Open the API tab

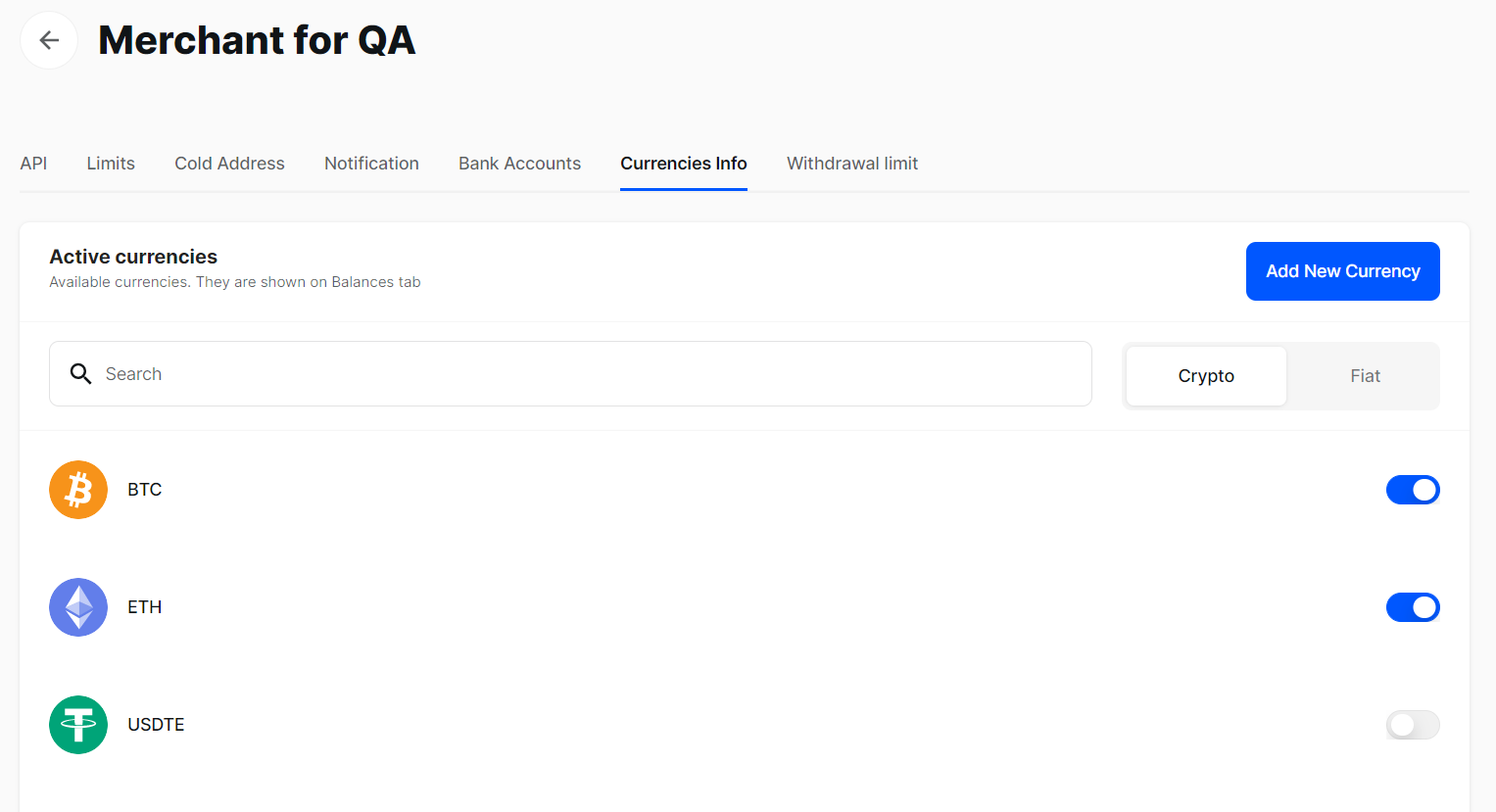click(33, 164)
